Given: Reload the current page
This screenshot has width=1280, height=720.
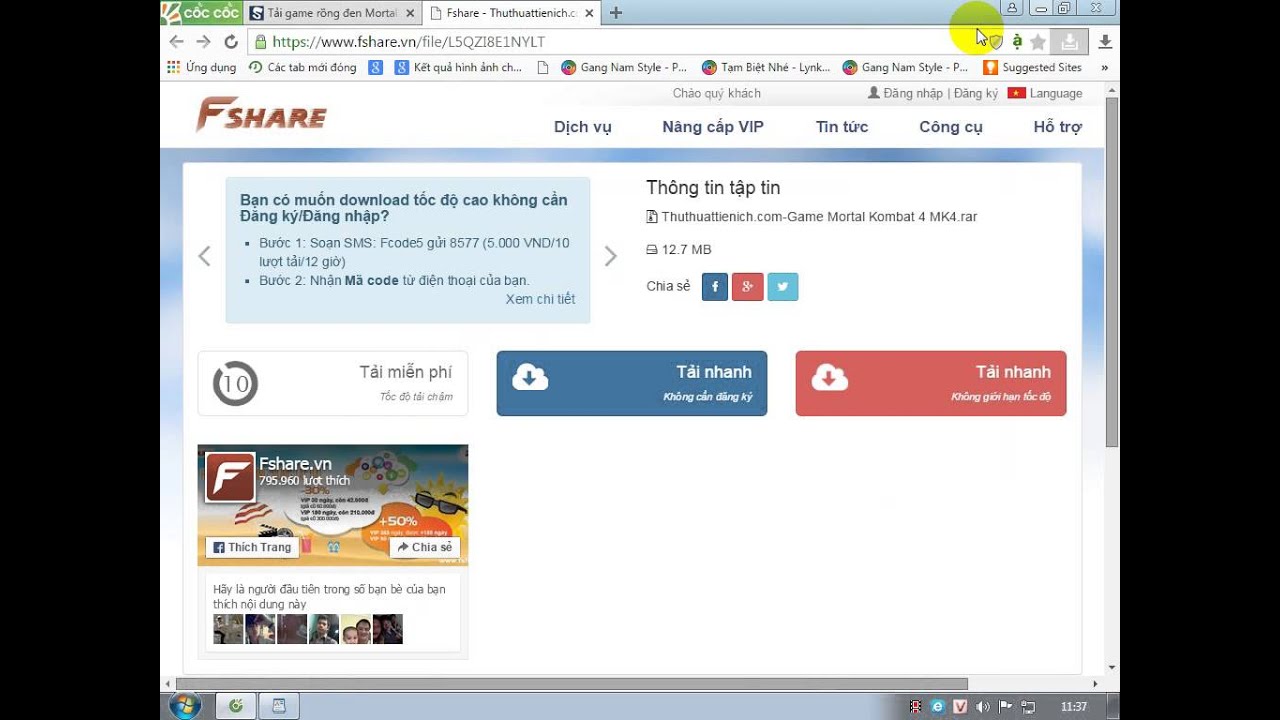Looking at the screenshot, I should click(230, 42).
